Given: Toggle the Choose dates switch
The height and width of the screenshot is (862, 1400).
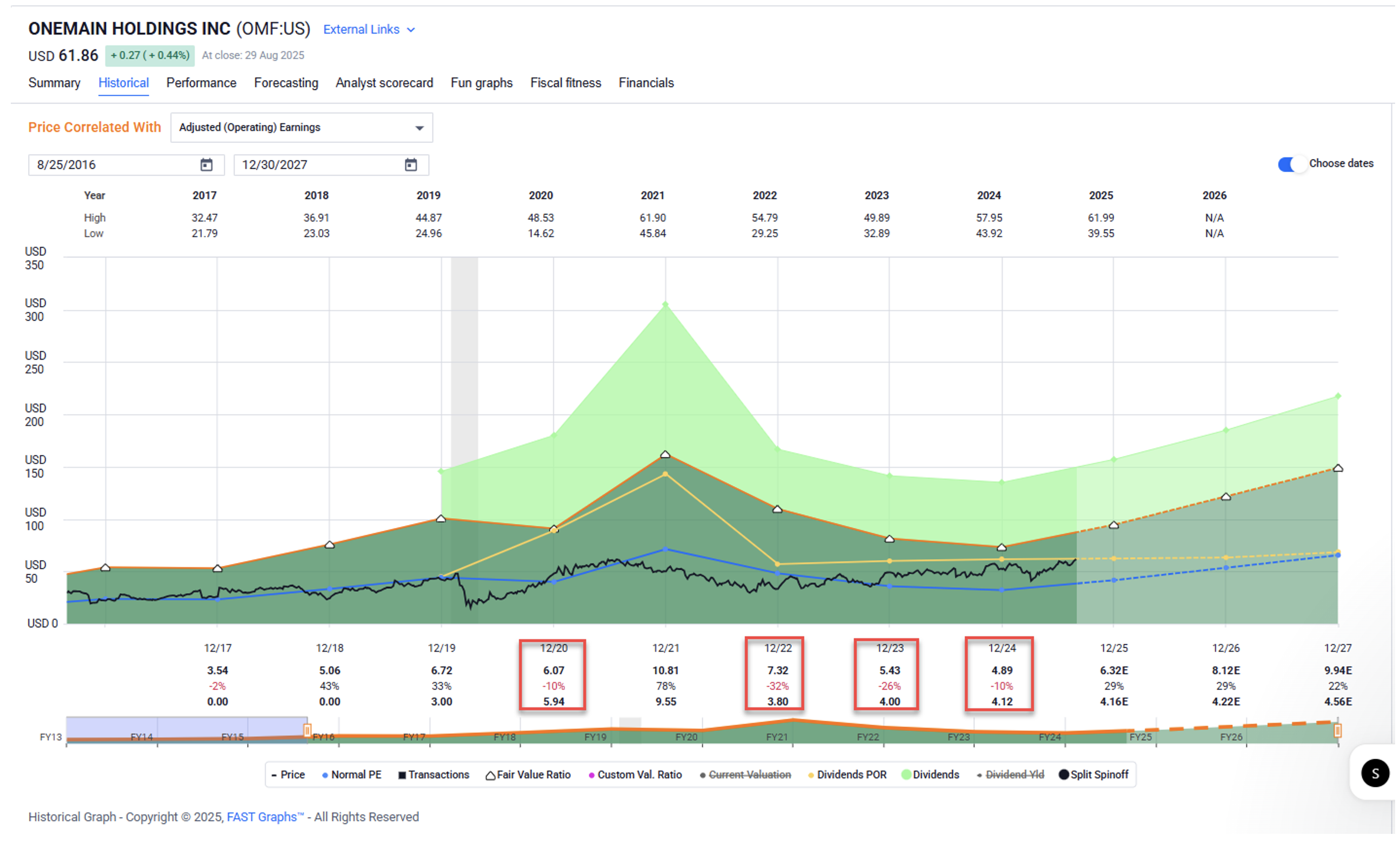Looking at the screenshot, I should click(1291, 164).
